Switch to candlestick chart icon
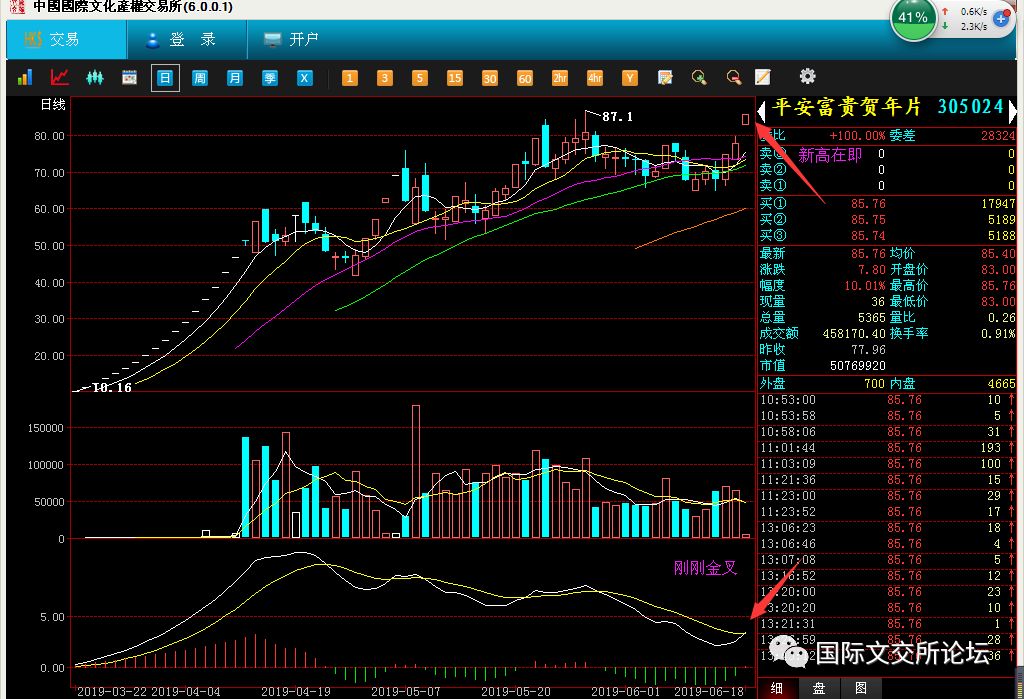 coord(95,78)
